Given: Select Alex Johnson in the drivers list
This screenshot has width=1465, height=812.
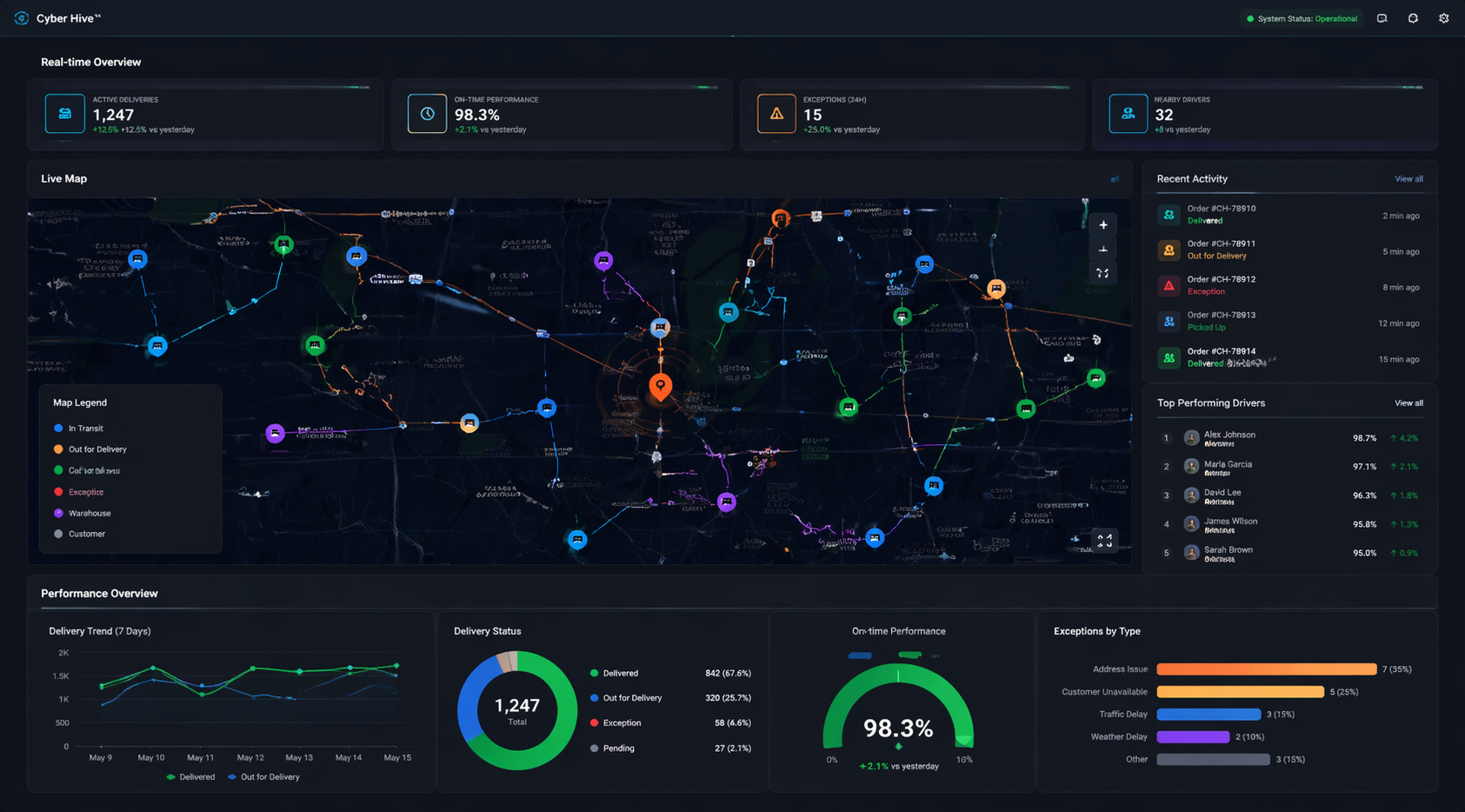Looking at the screenshot, I should (1229, 438).
